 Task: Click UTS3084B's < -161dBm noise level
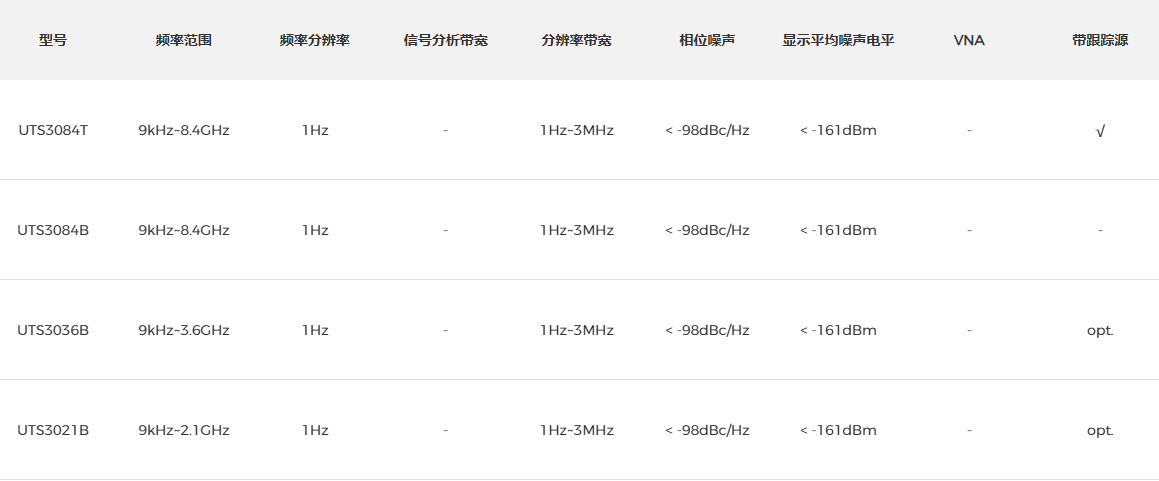(838, 230)
